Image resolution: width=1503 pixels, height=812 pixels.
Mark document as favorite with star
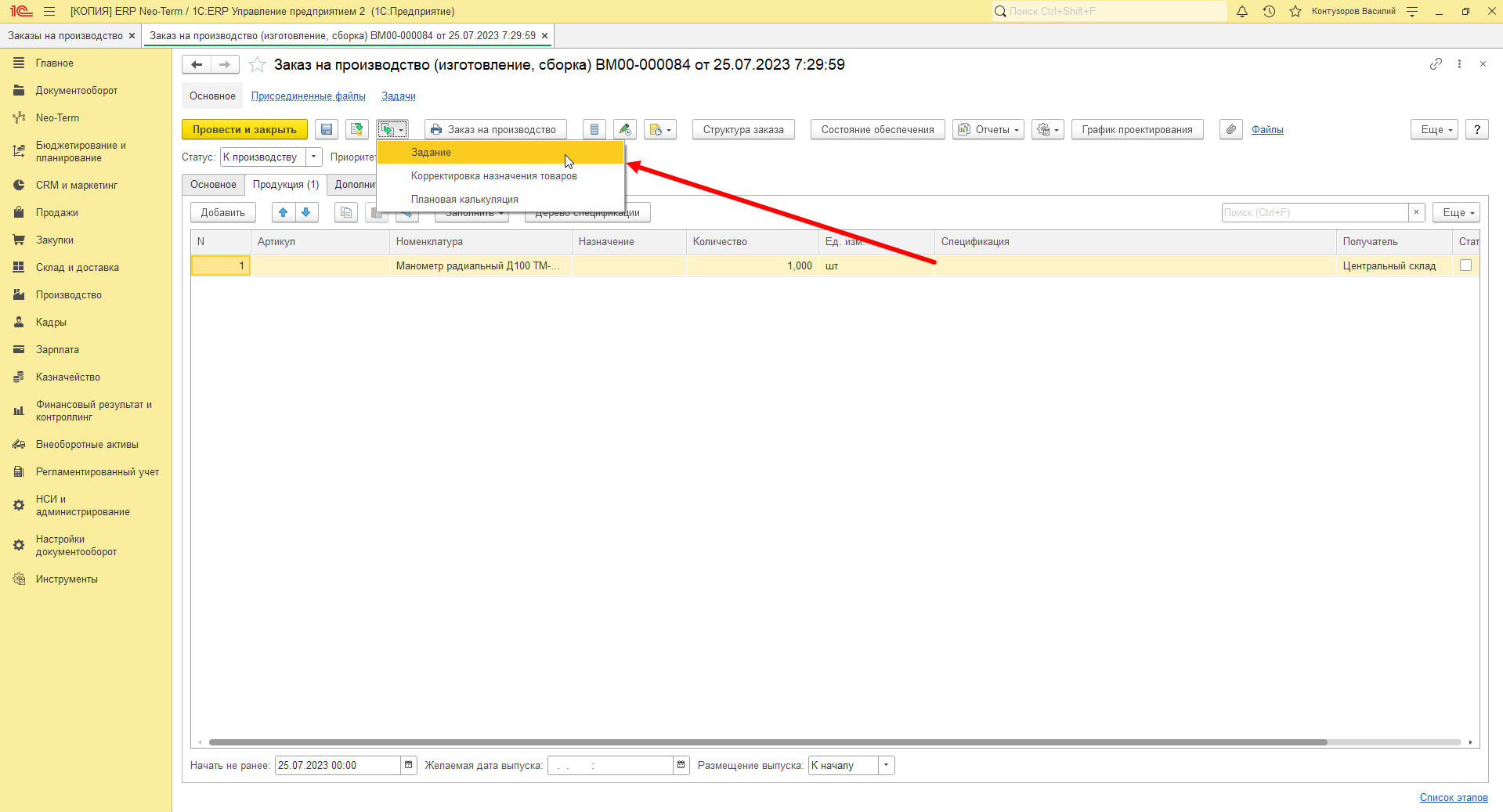[x=257, y=65]
